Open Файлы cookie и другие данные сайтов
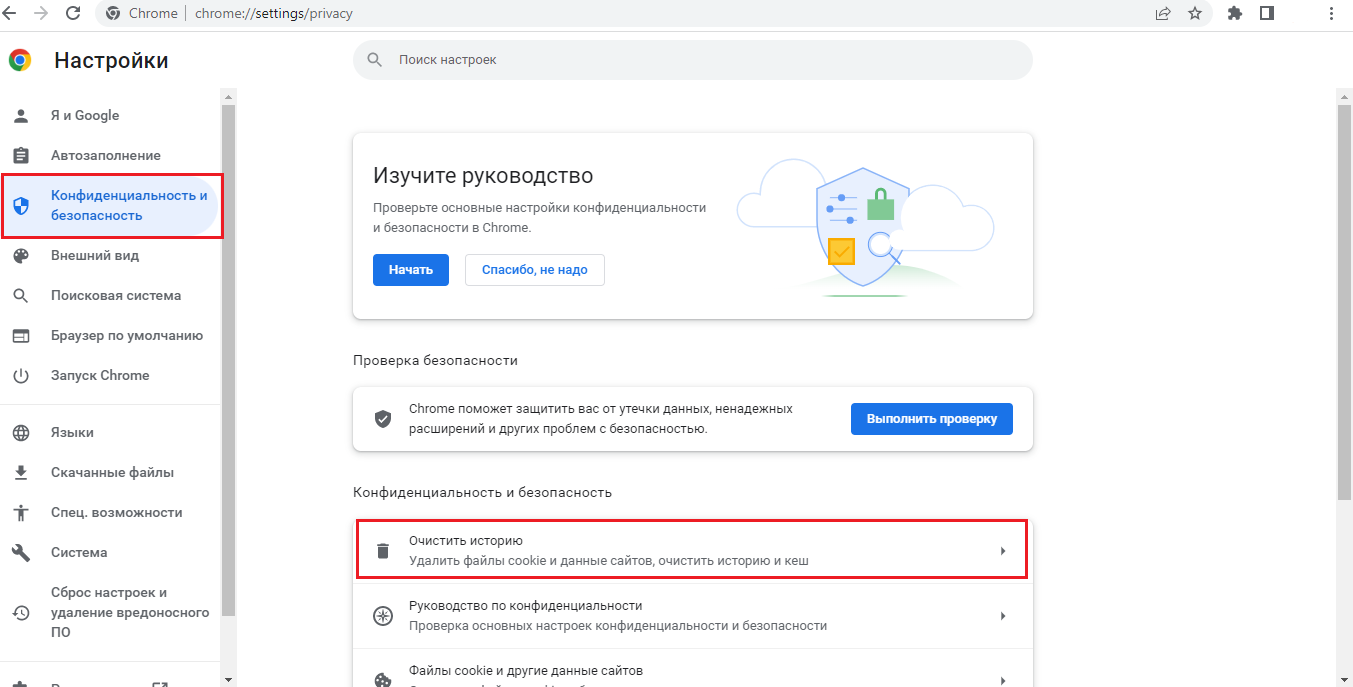 (x=526, y=671)
